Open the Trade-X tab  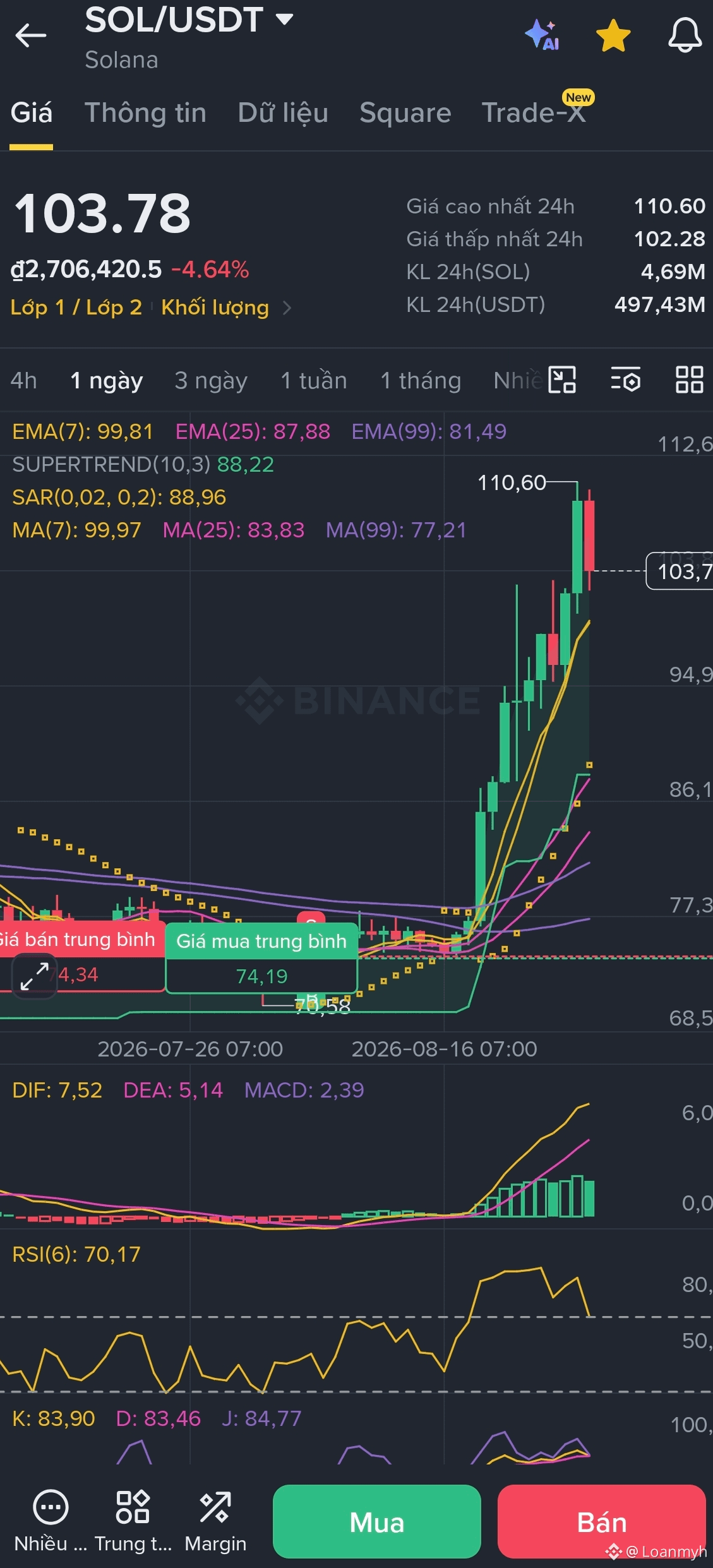coord(534,113)
